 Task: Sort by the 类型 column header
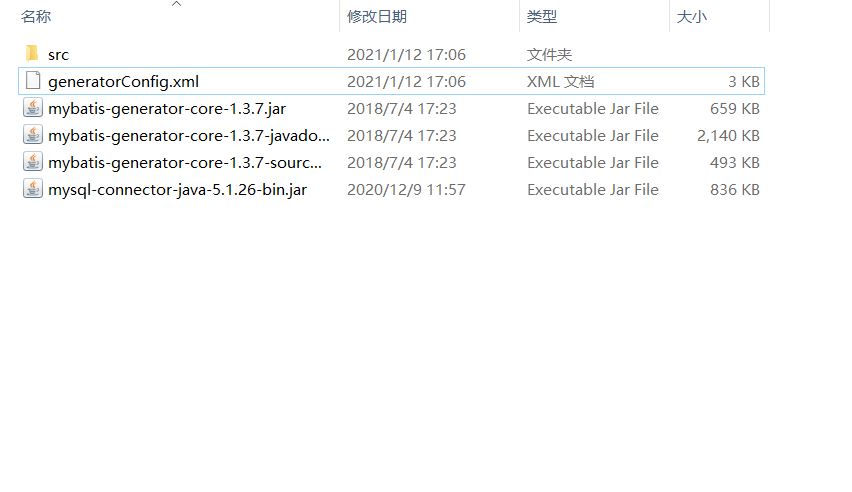(x=542, y=17)
